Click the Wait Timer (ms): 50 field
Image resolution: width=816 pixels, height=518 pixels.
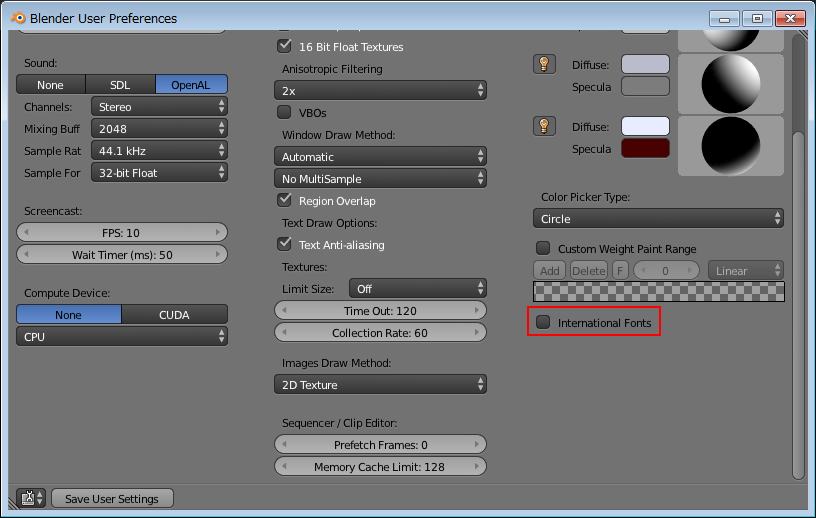coord(122,255)
